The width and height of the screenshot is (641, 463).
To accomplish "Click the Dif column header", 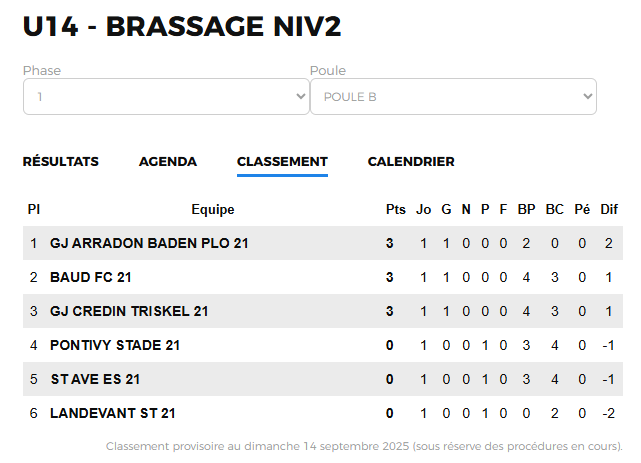I will (x=609, y=210).
